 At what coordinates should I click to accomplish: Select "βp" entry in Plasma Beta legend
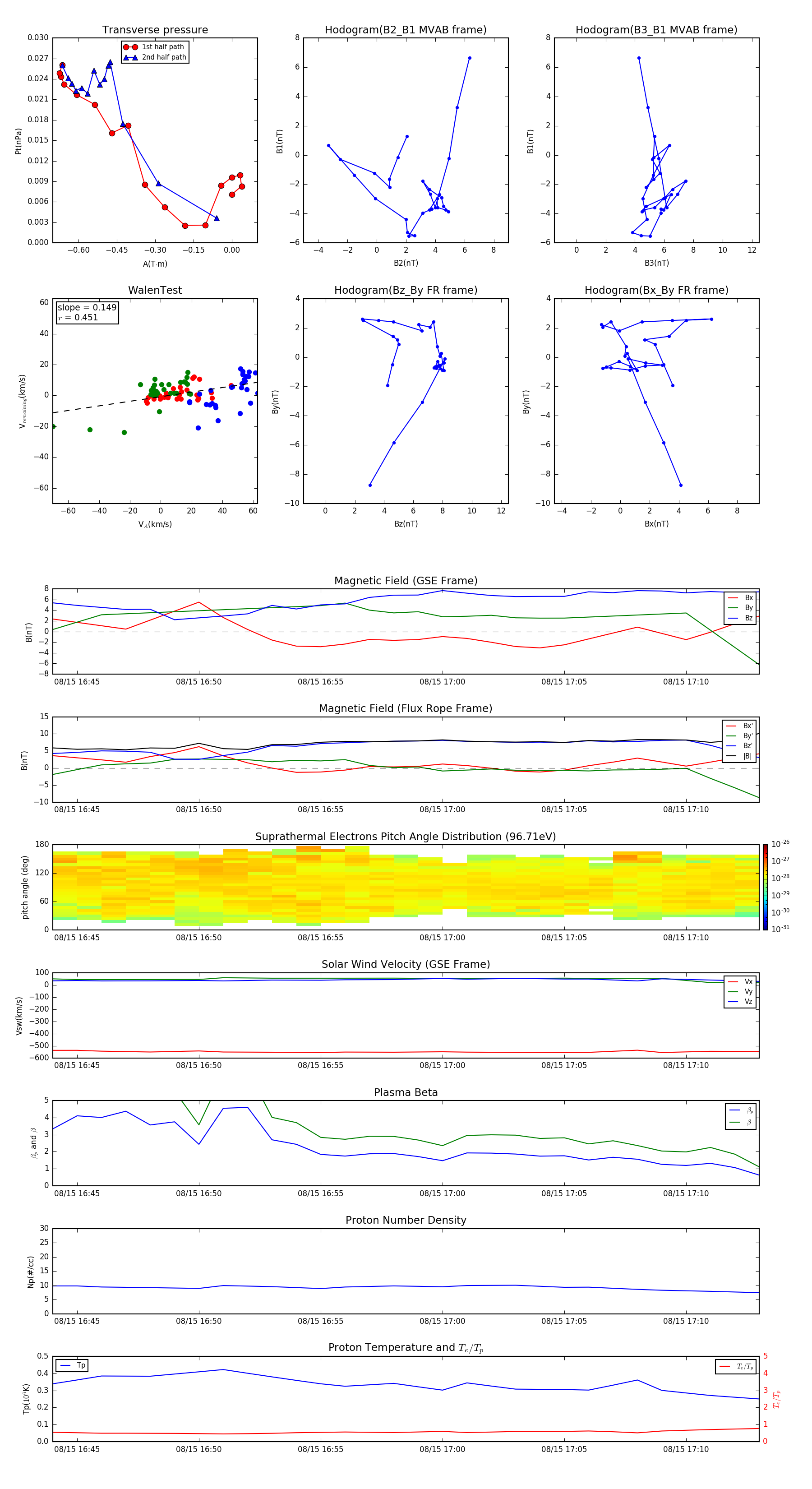[741, 1110]
